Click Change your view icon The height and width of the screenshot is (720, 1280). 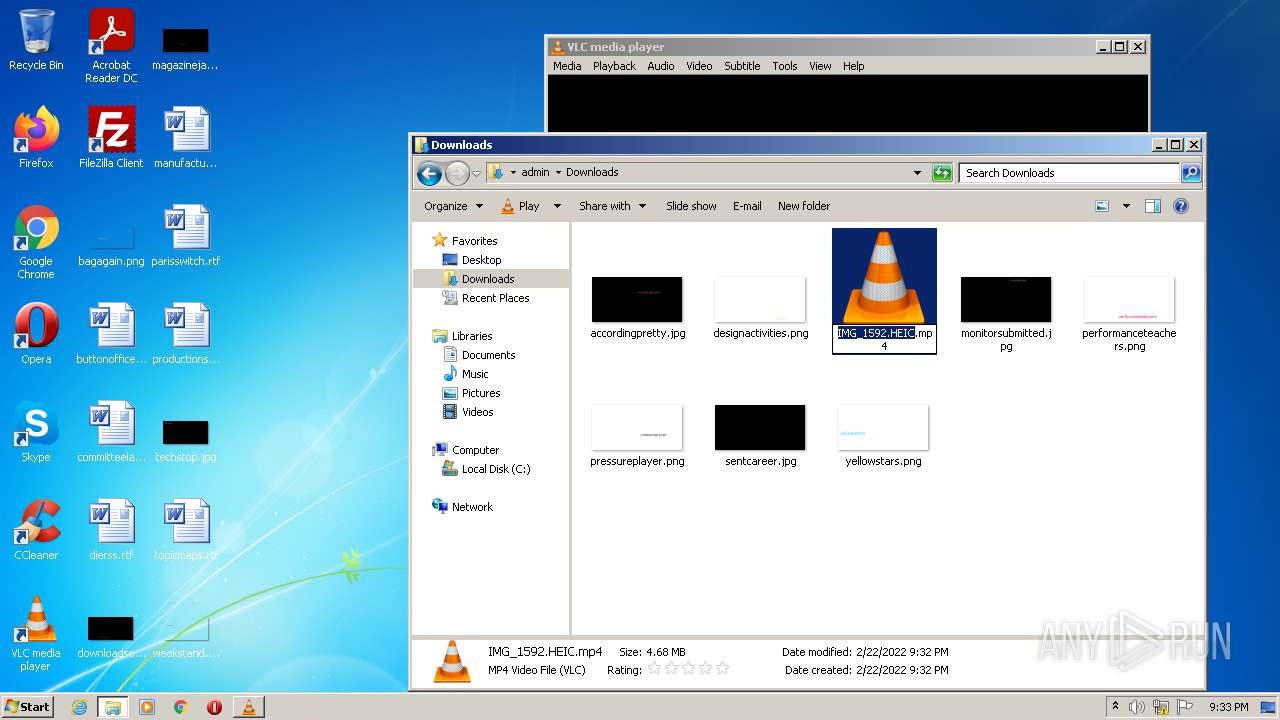click(1102, 206)
